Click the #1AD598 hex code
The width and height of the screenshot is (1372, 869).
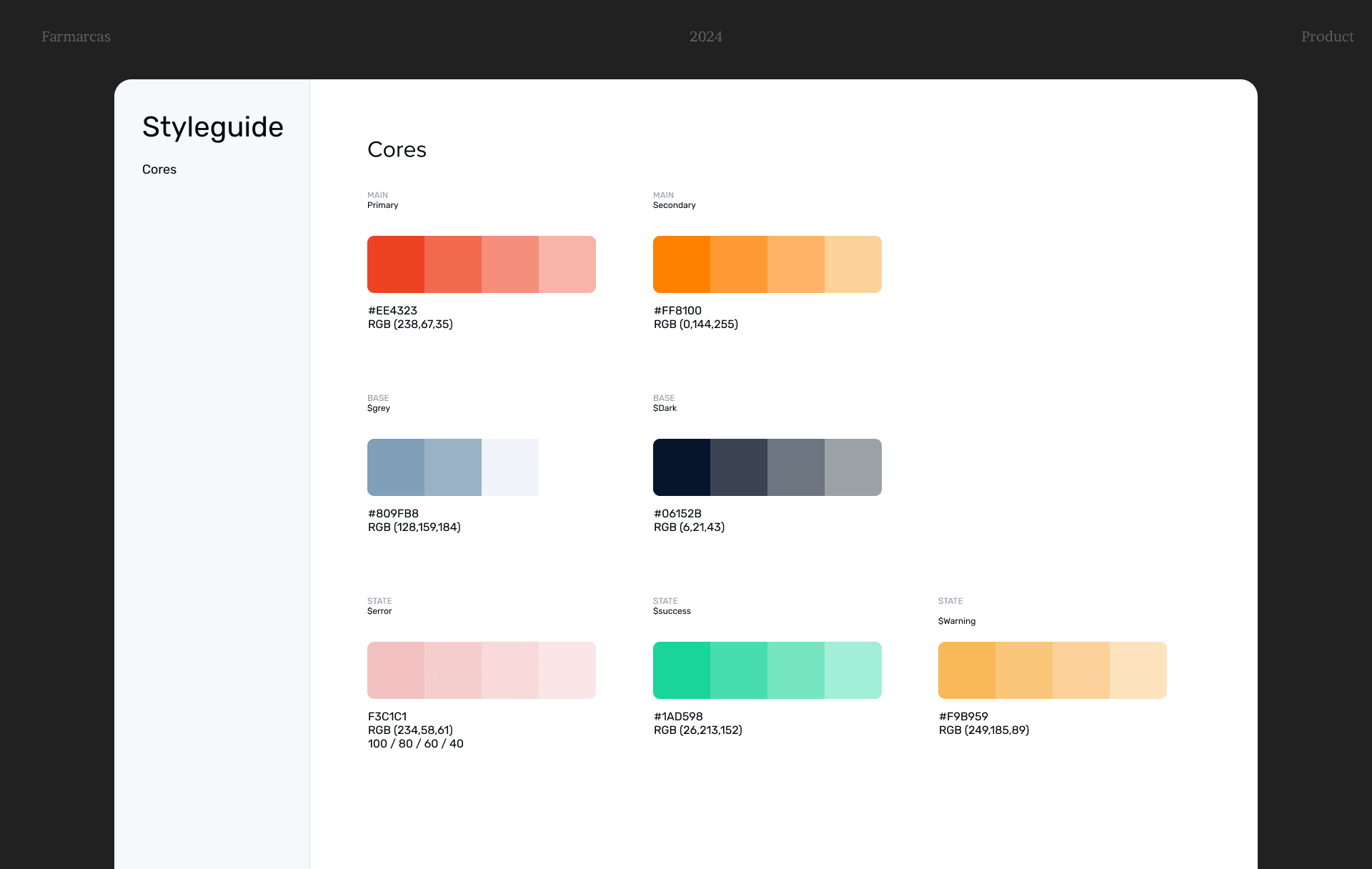[x=678, y=716]
